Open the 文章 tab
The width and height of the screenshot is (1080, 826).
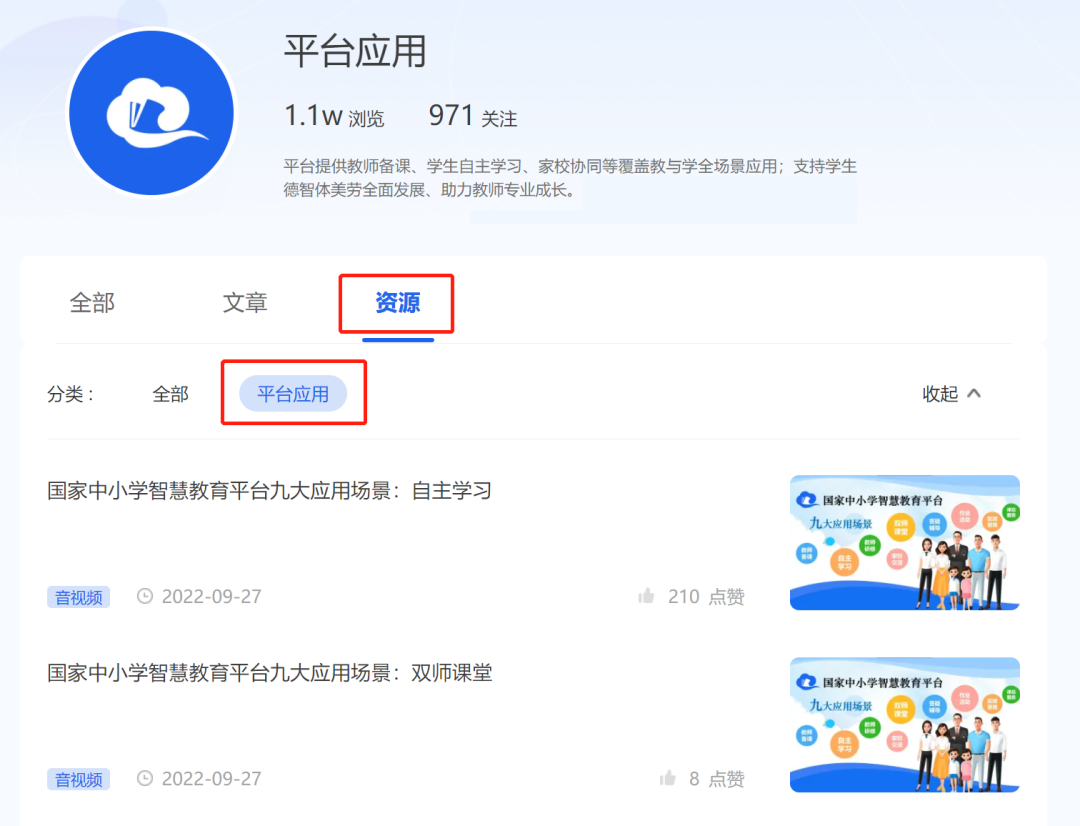click(245, 303)
